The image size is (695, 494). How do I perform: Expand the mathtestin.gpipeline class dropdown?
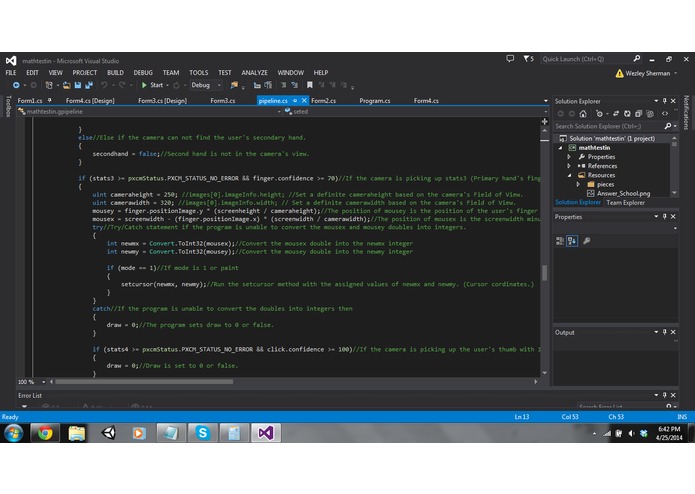(x=279, y=112)
